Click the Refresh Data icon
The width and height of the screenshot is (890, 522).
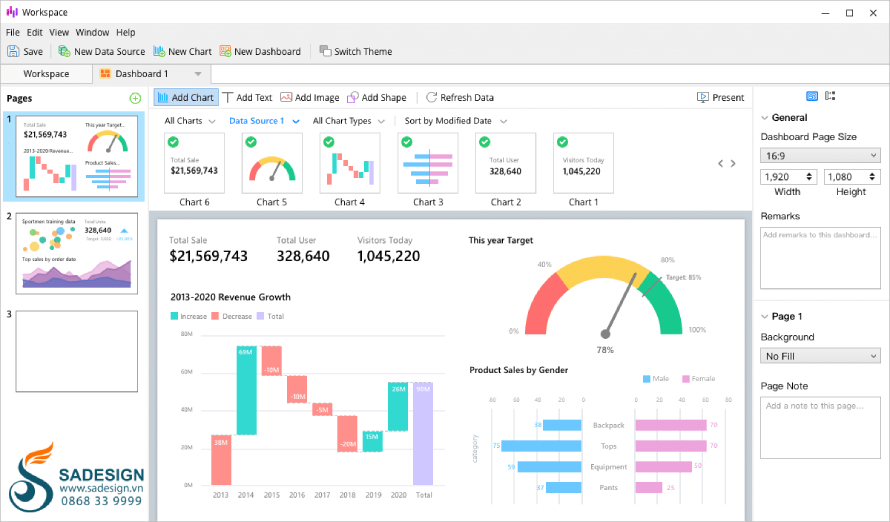point(431,98)
